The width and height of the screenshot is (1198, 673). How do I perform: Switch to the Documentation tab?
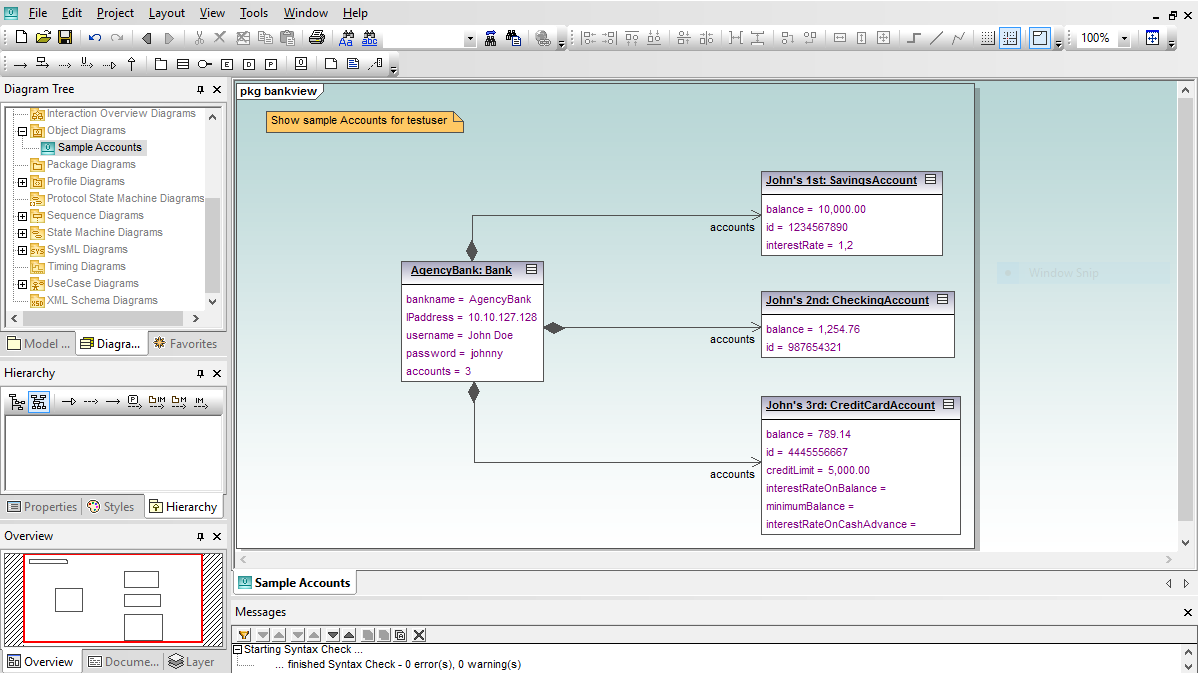[123, 662]
